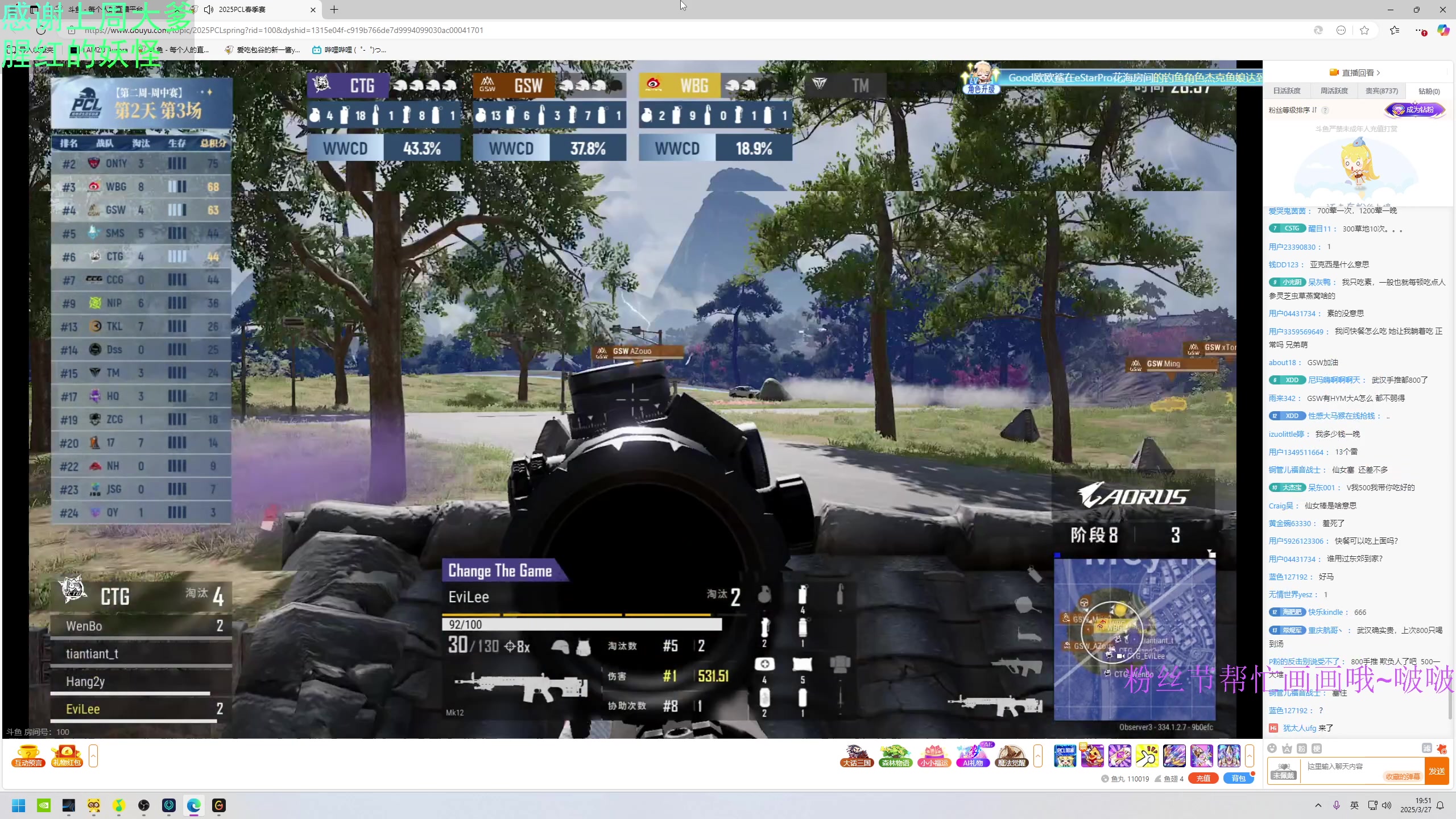Send the yellow thumbs-up hand gift
The image size is (1456, 819).
1147,756
